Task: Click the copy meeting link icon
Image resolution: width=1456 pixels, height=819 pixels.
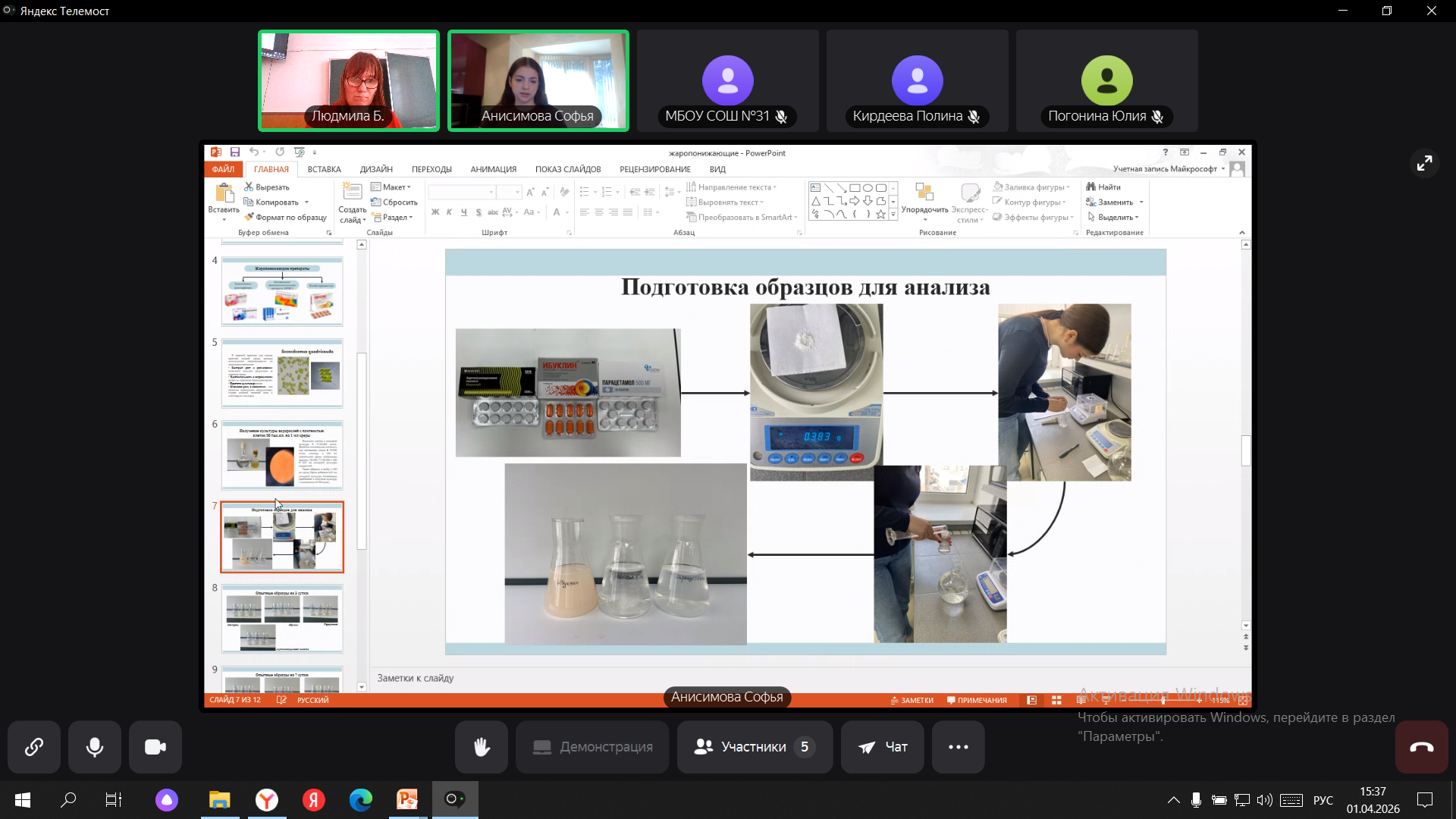Action: 34,747
